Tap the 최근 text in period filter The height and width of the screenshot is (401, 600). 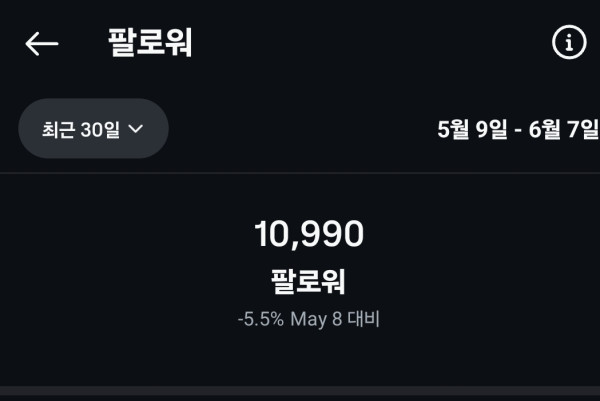click(58, 129)
